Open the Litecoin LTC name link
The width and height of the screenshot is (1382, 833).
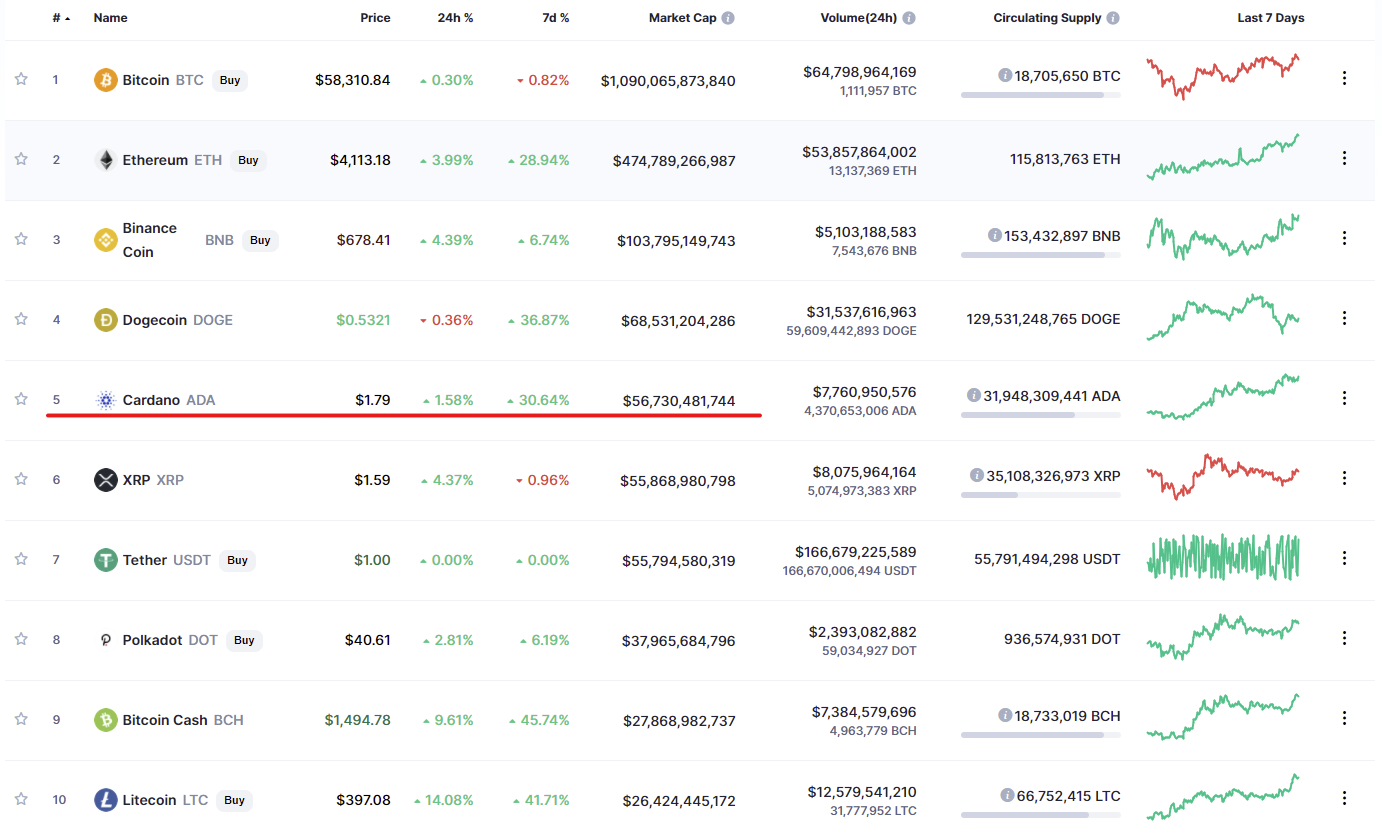click(x=165, y=800)
